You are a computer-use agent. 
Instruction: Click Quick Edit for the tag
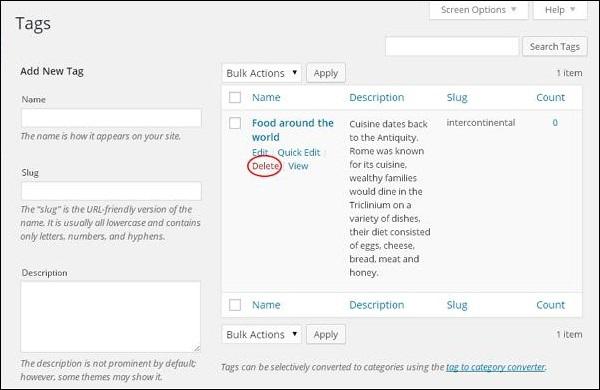[298, 152]
